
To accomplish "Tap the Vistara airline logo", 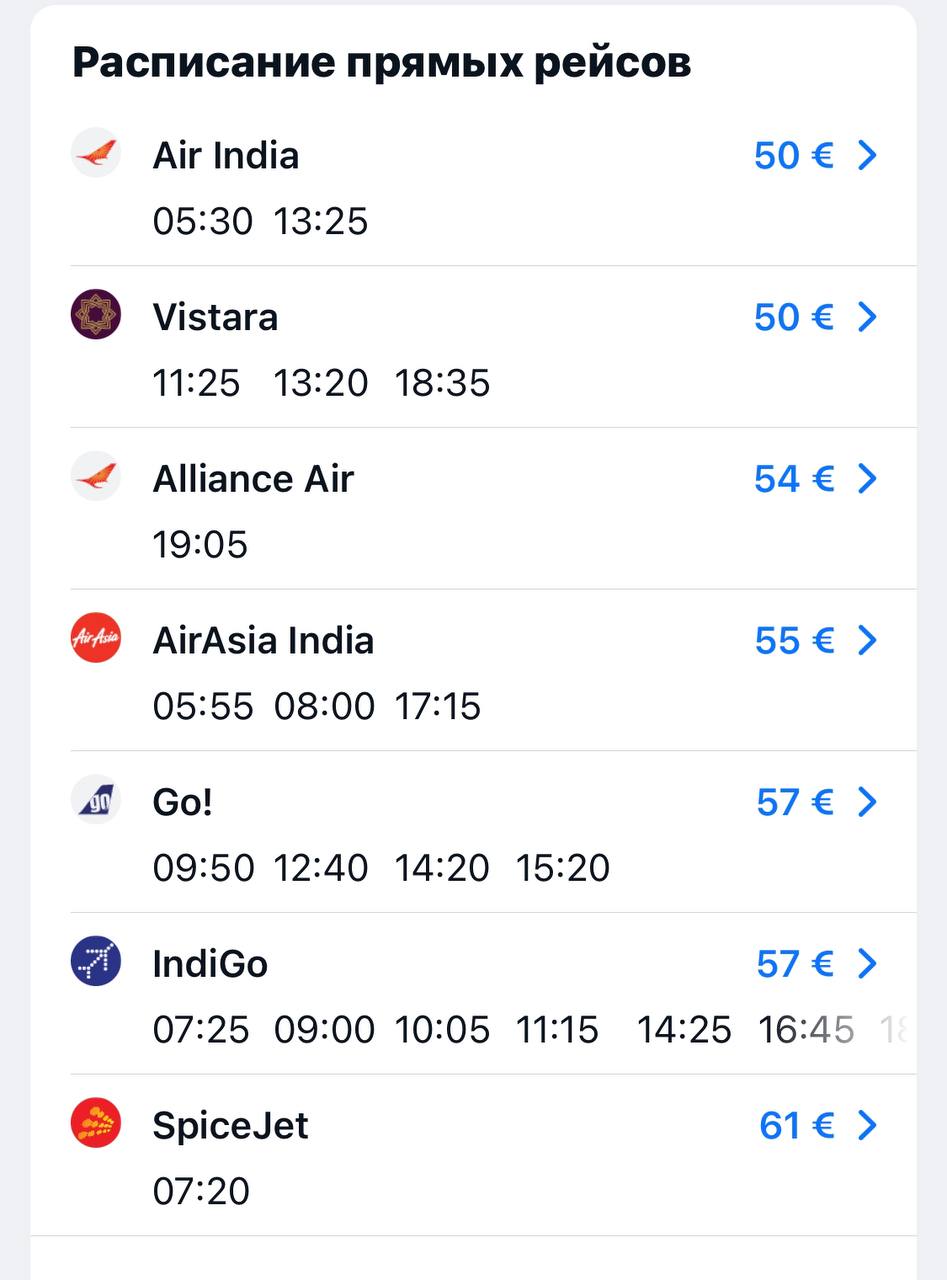I will 96,316.
